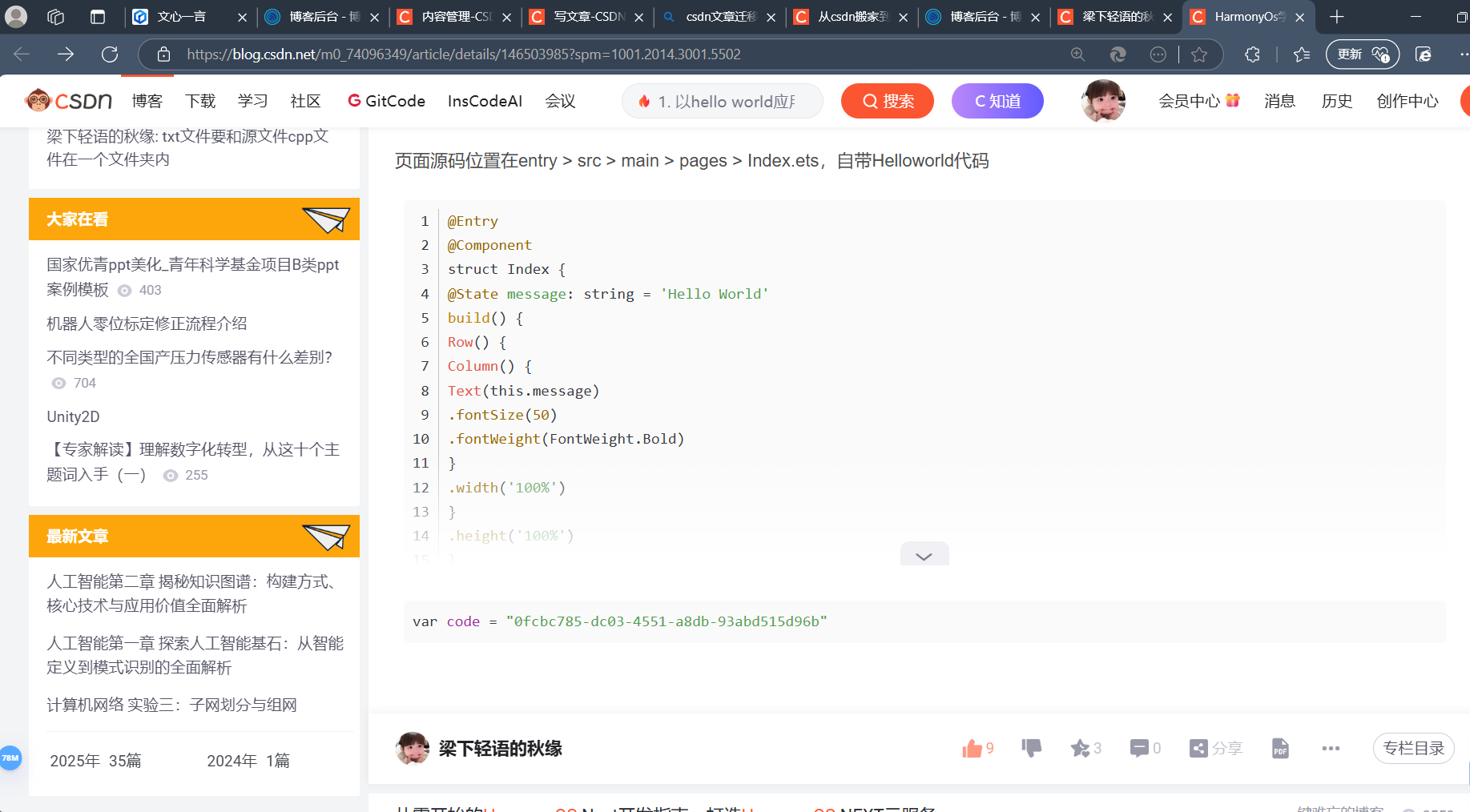Expand the collapsed code block chevron
The width and height of the screenshot is (1470, 812).
pyautogui.click(x=924, y=555)
